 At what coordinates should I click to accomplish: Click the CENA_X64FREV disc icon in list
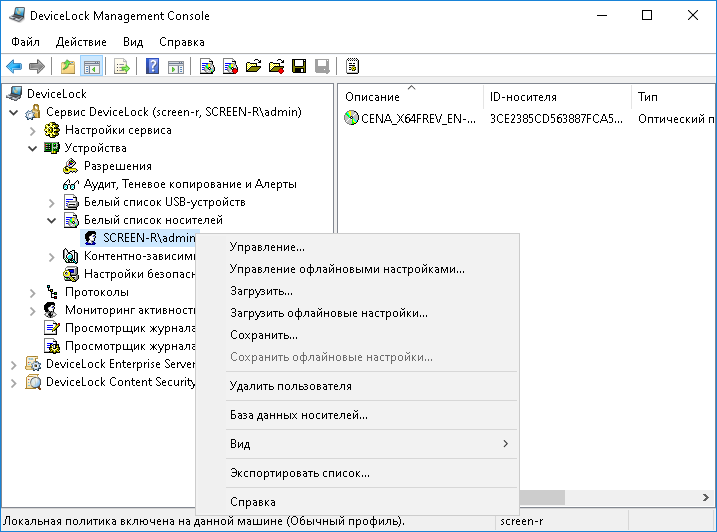point(351,118)
